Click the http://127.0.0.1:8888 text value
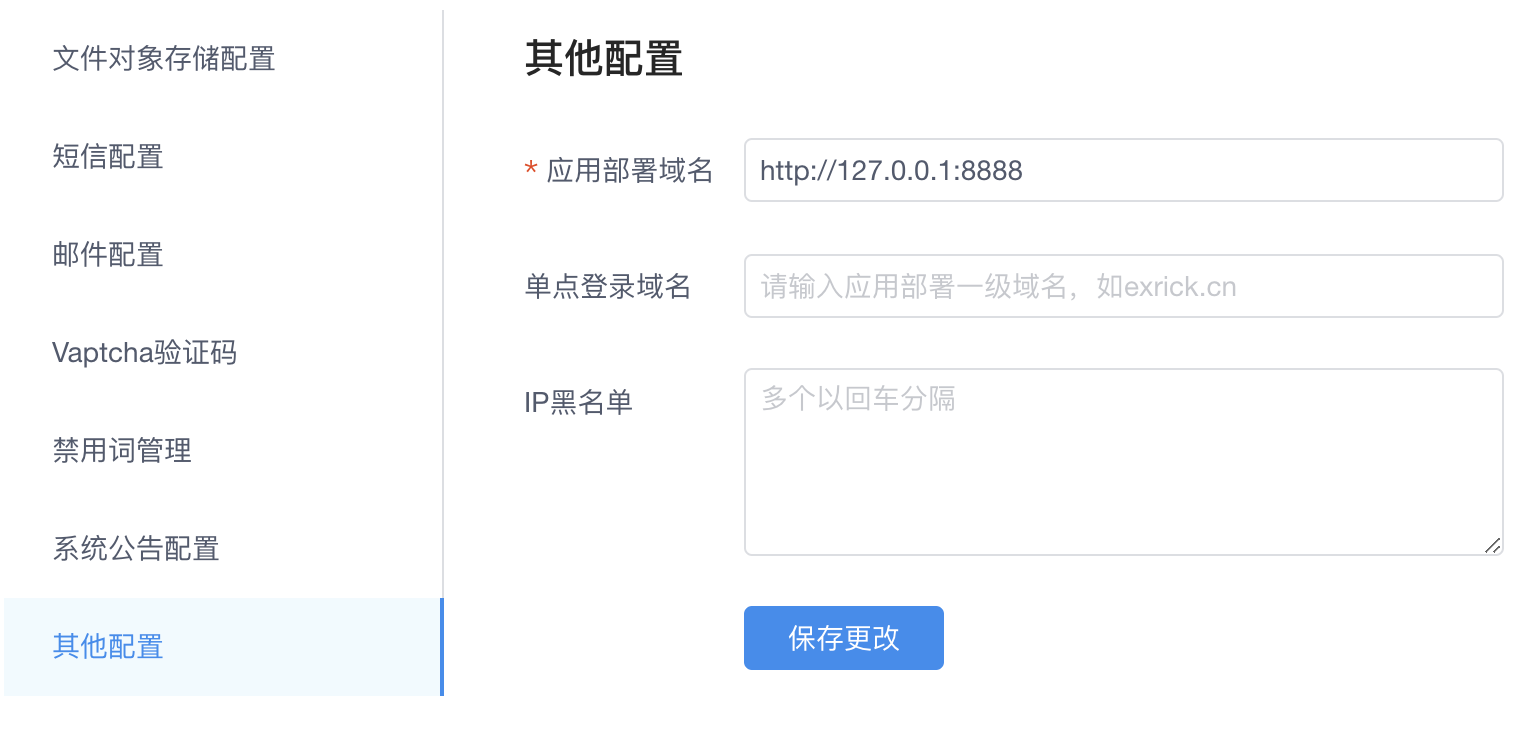1532x742 pixels. (x=891, y=171)
